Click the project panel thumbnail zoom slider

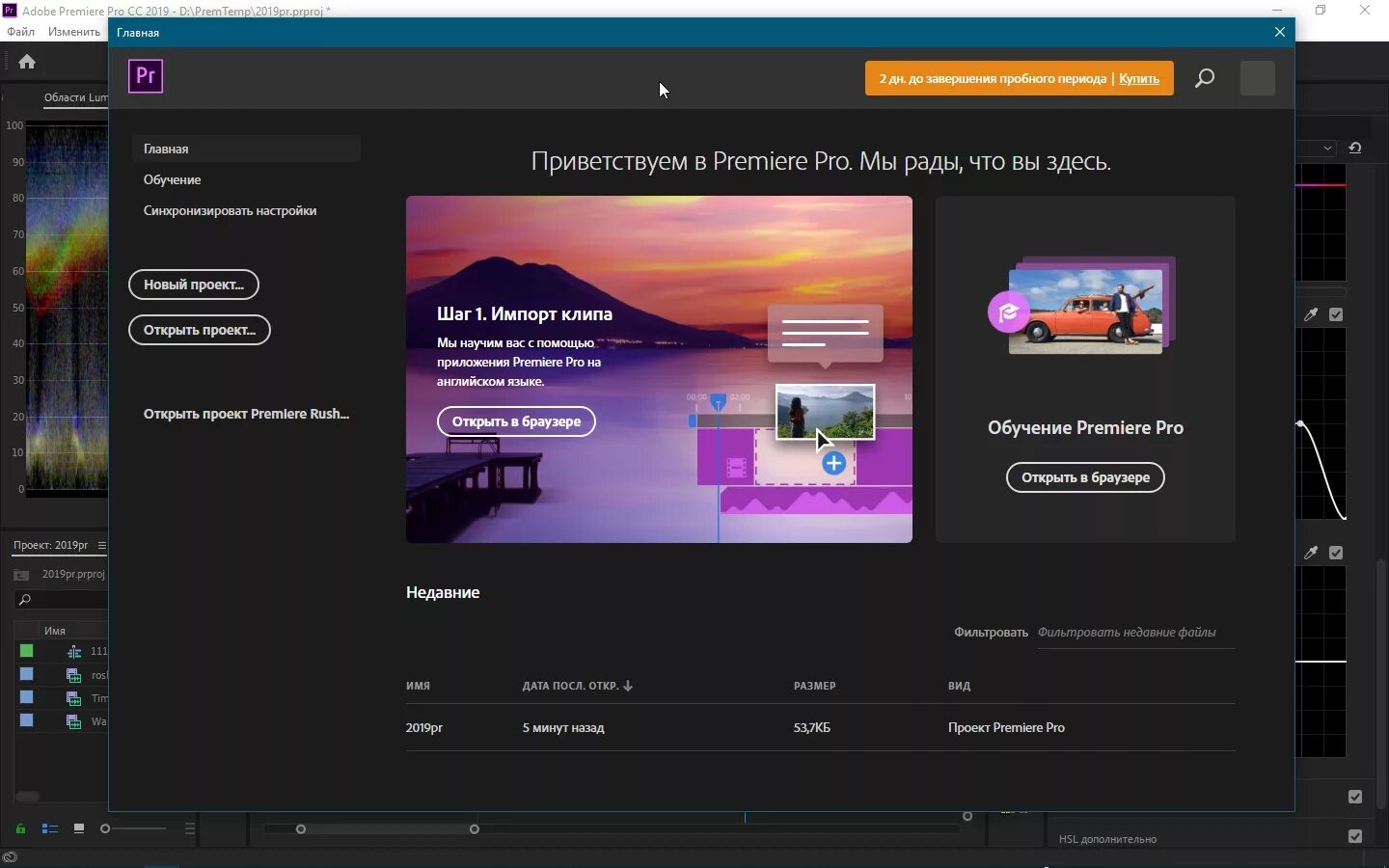pos(133,828)
